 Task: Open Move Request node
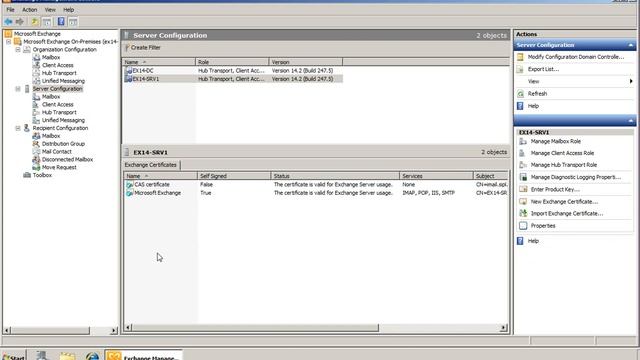coord(59,167)
